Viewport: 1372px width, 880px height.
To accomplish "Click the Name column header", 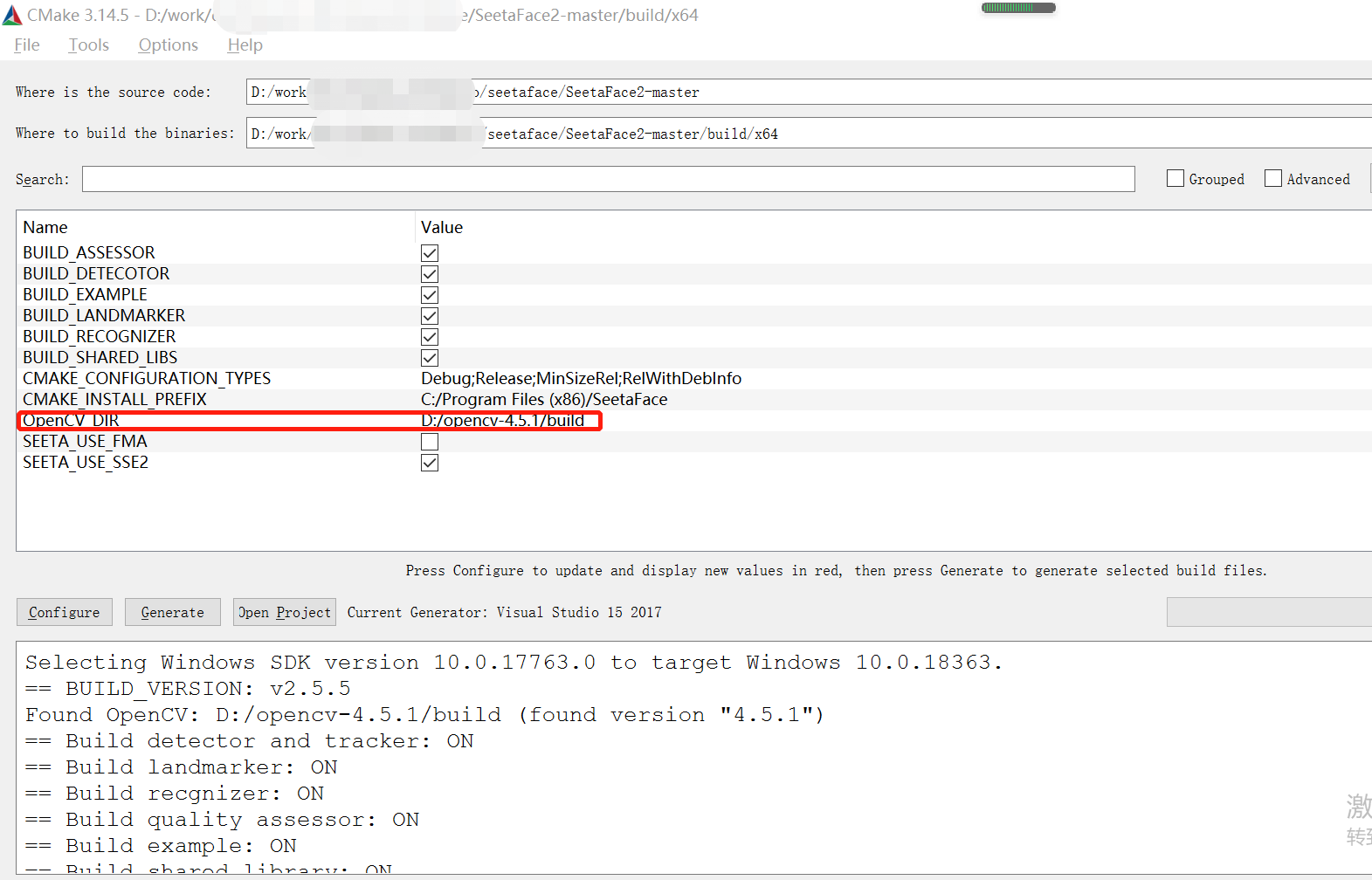I will click(45, 228).
